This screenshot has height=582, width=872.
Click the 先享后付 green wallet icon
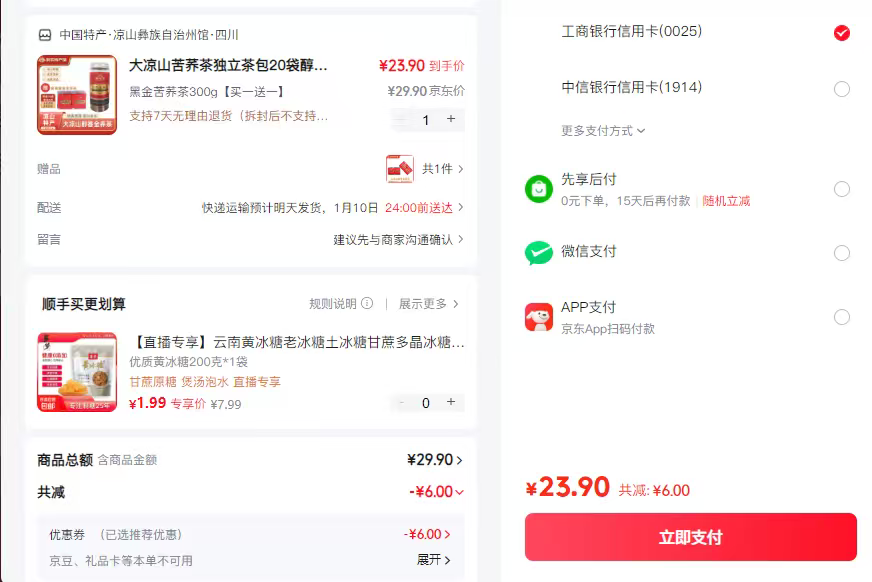click(537, 187)
